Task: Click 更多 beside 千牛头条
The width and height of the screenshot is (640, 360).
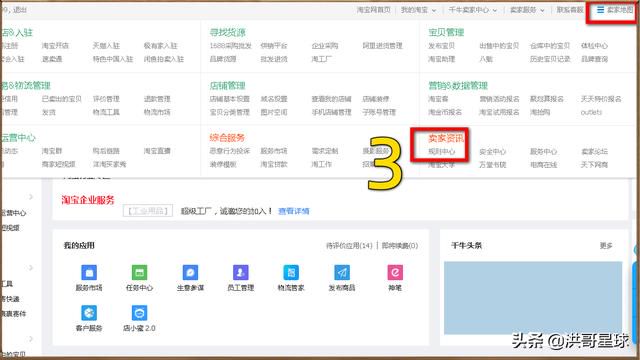Action: 606,246
